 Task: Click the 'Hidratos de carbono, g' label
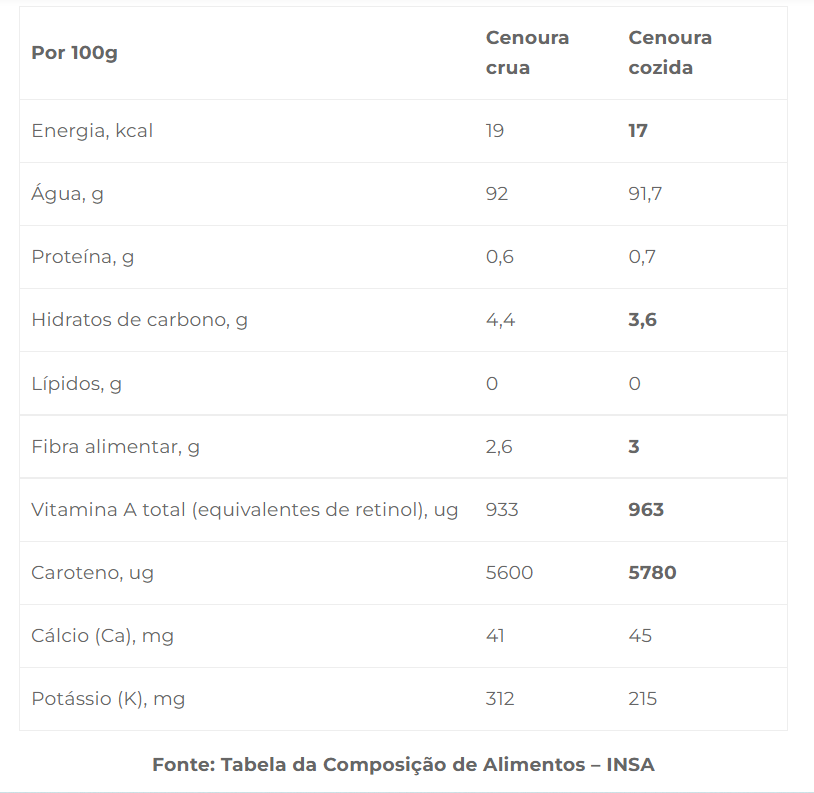139,320
